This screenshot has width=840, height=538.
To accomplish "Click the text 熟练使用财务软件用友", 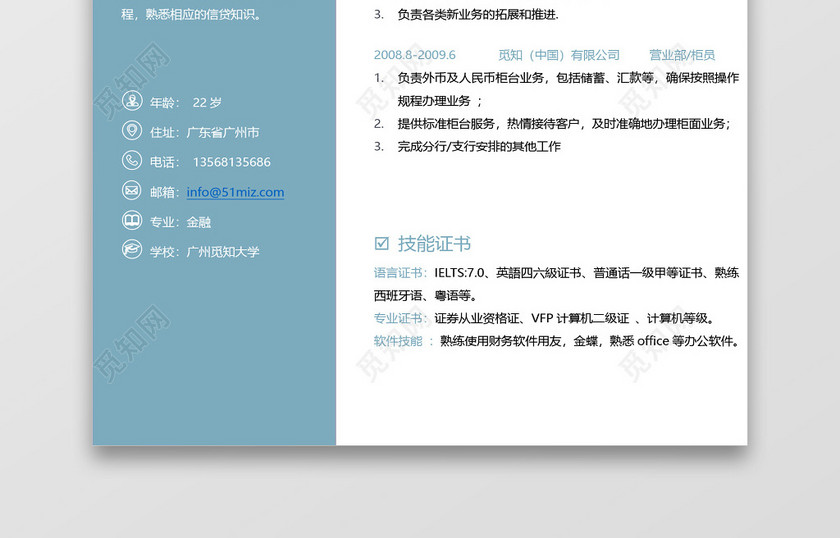I will pyautogui.click(x=500, y=341).
